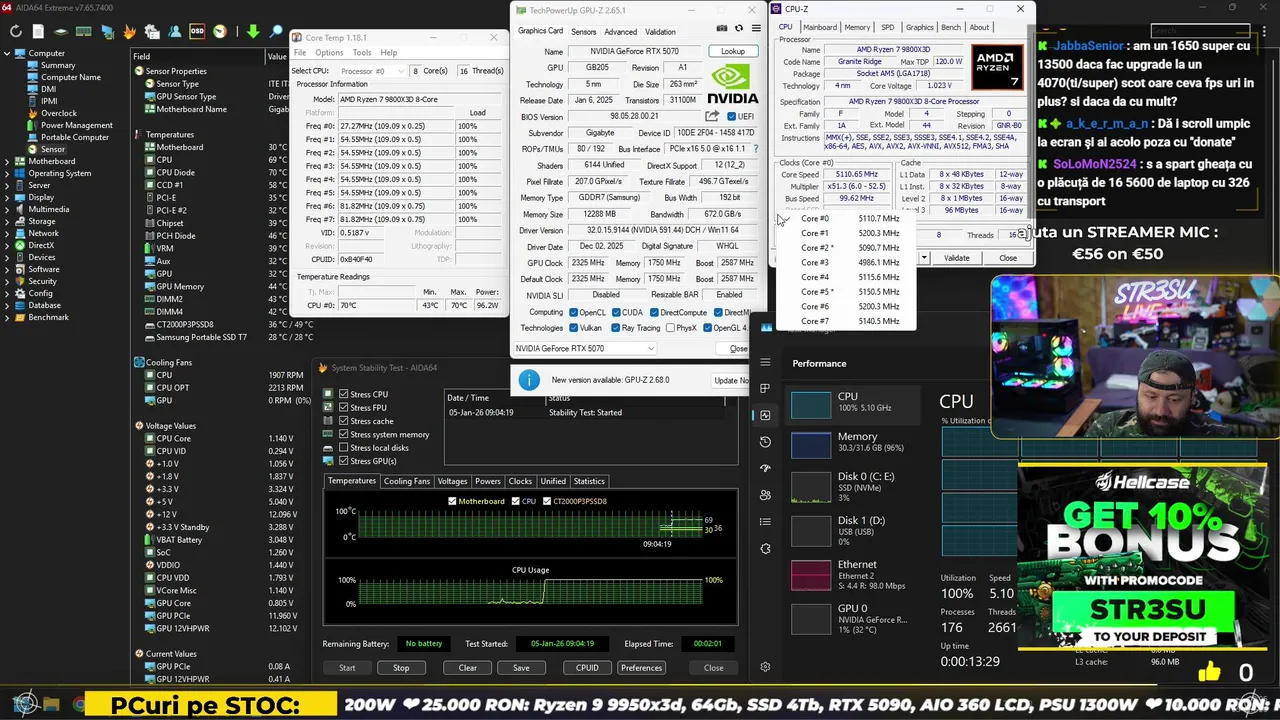Expand the Motherboard tree node in AIDA64
Image resolution: width=1280 pixels, height=720 pixels.
click(7, 161)
